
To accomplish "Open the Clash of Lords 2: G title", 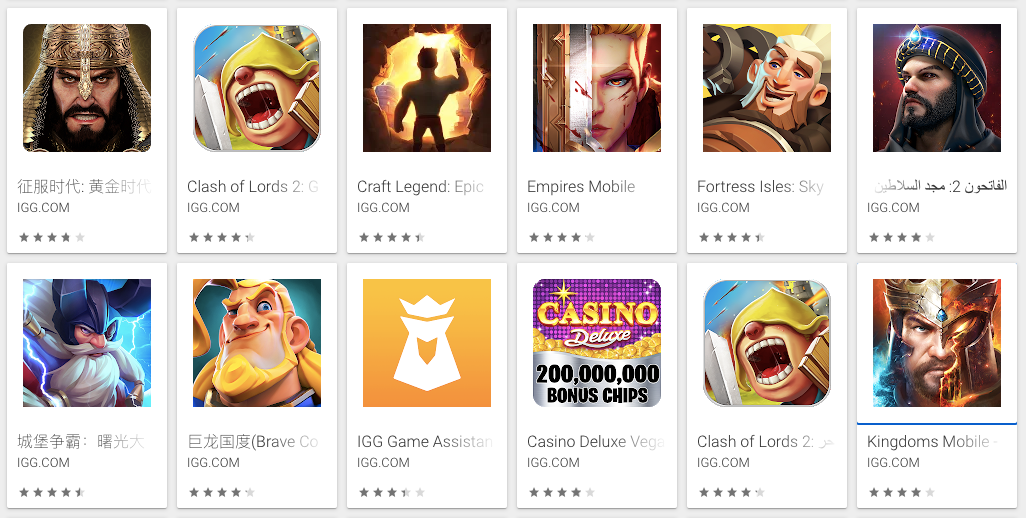I will pos(253,186).
